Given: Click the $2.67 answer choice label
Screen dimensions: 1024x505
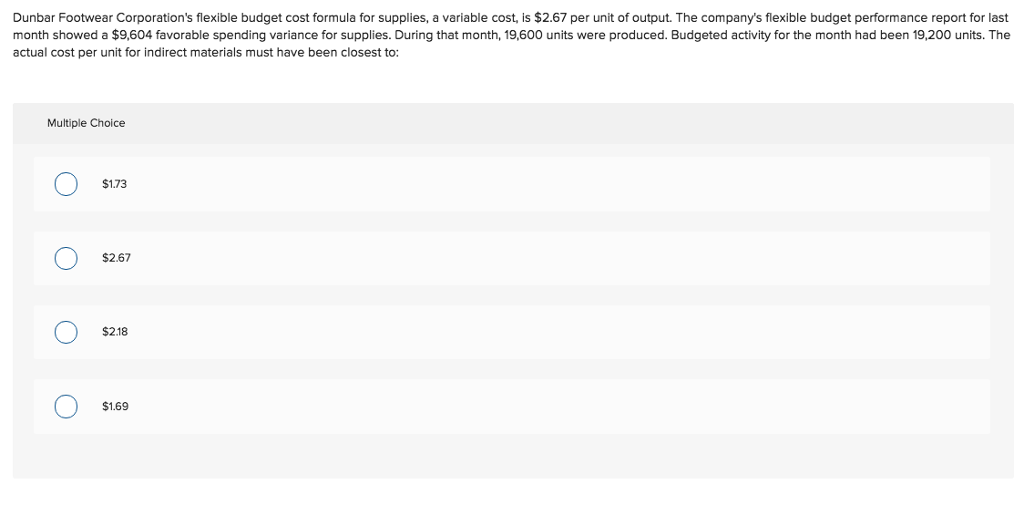Looking at the screenshot, I should (x=116, y=258).
